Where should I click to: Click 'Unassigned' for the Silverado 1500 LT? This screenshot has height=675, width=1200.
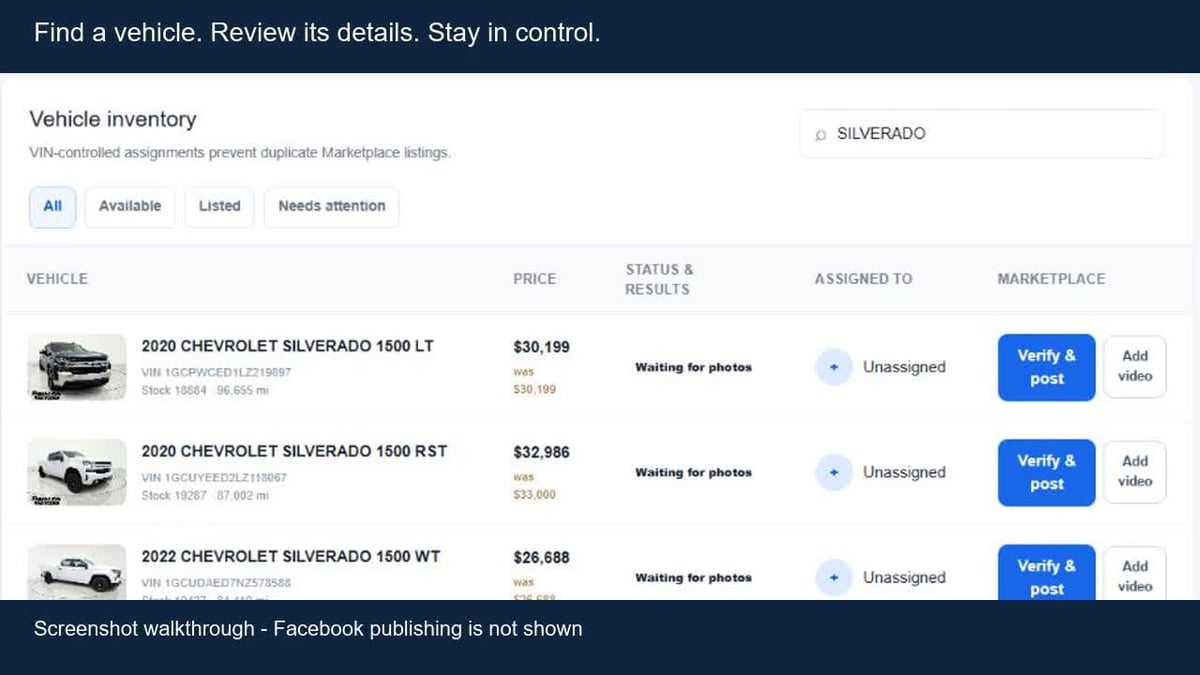click(x=904, y=367)
